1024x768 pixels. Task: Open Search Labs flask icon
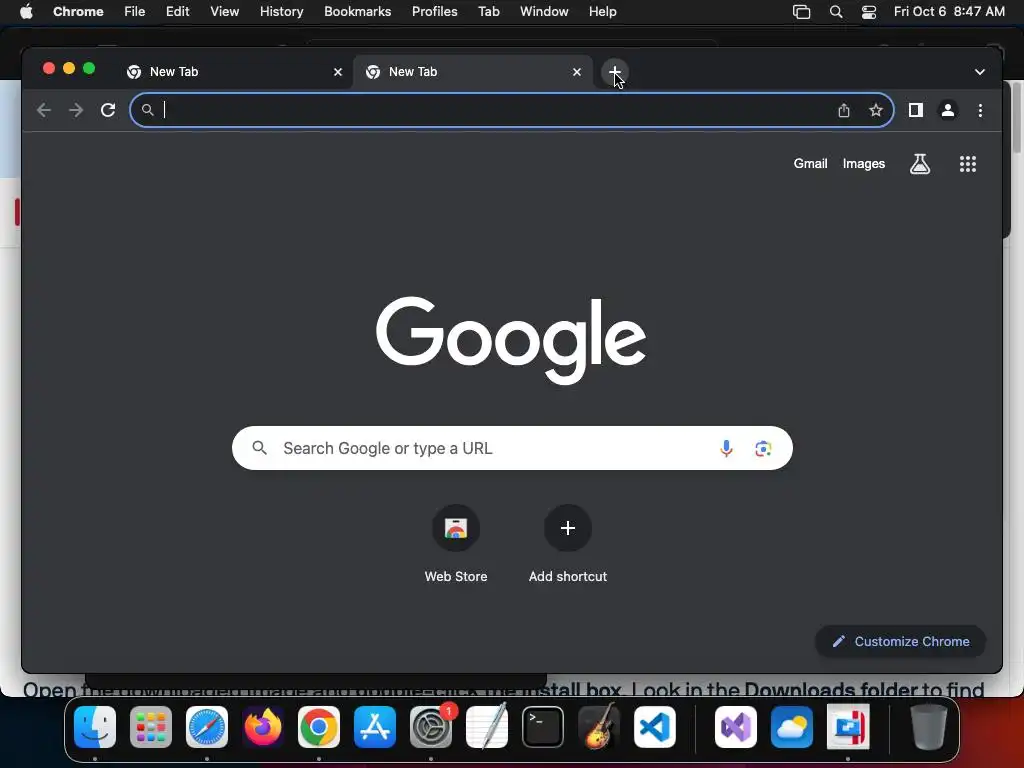click(x=920, y=164)
